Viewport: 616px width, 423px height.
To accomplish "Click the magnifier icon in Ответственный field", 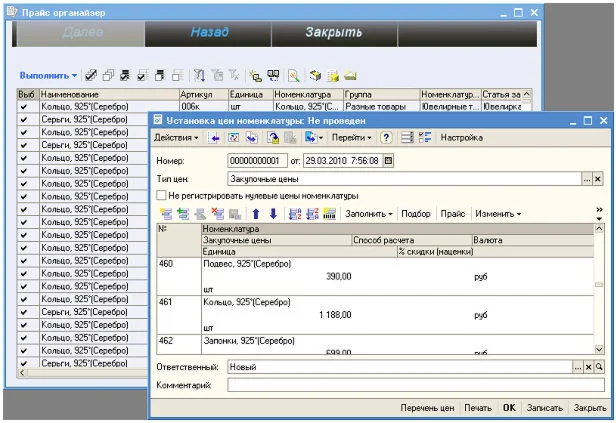I will pos(600,367).
